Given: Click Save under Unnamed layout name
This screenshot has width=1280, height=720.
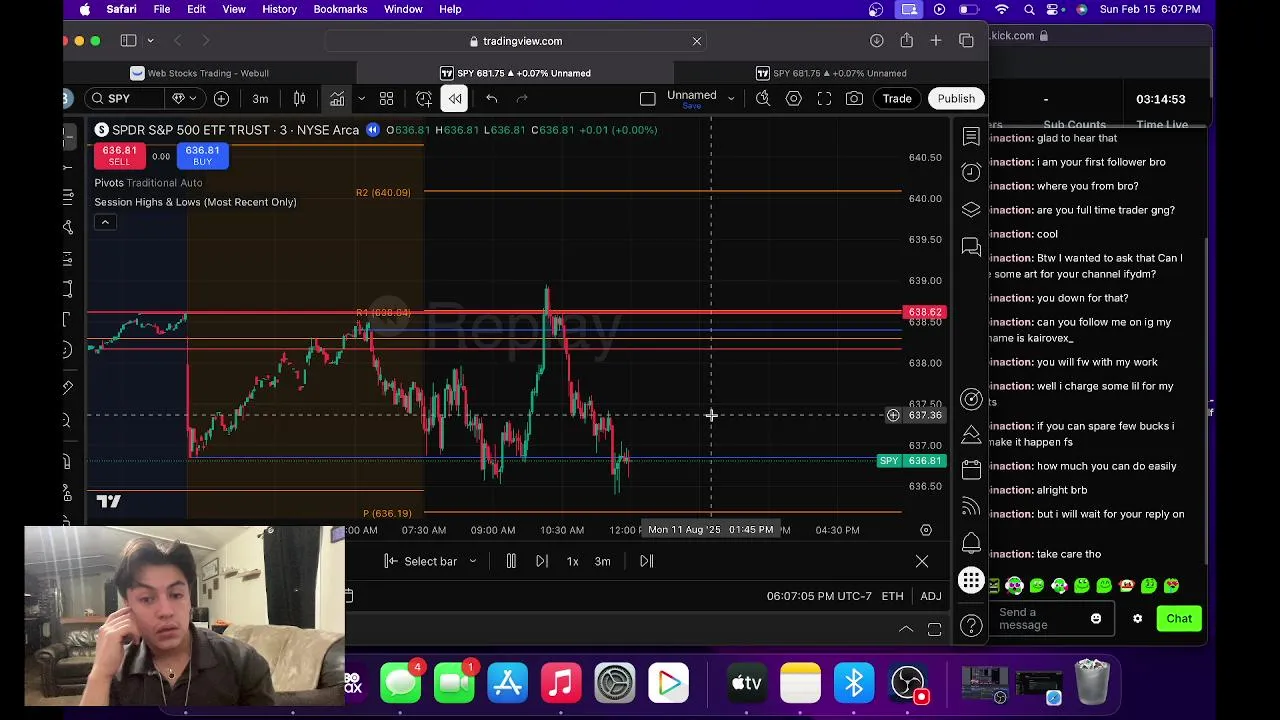Looking at the screenshot, I should [x=691, y=105].
